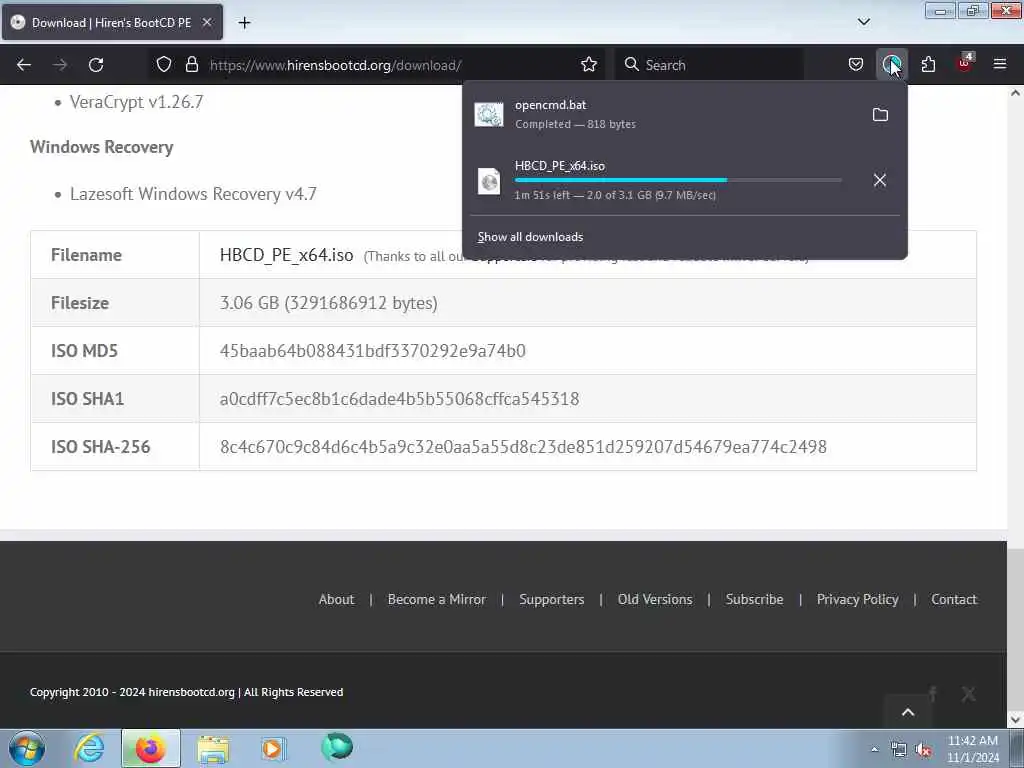Screen dimensions: 1024x768
Task: Click the Windows Recovery heading
Action: [x=102, y=147]
